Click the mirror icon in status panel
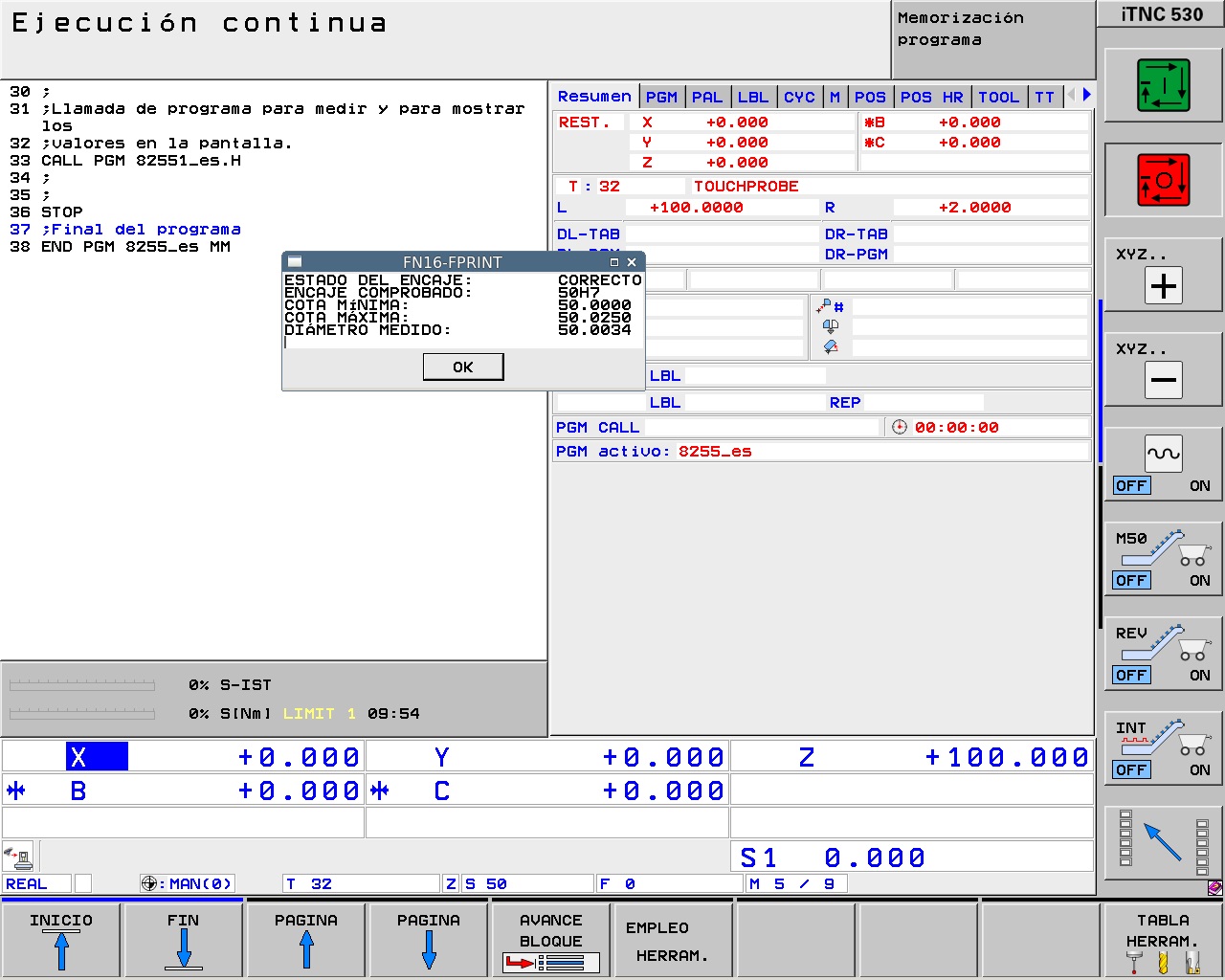The height and width of the screenshot is (980, 1225). [830, 326]
